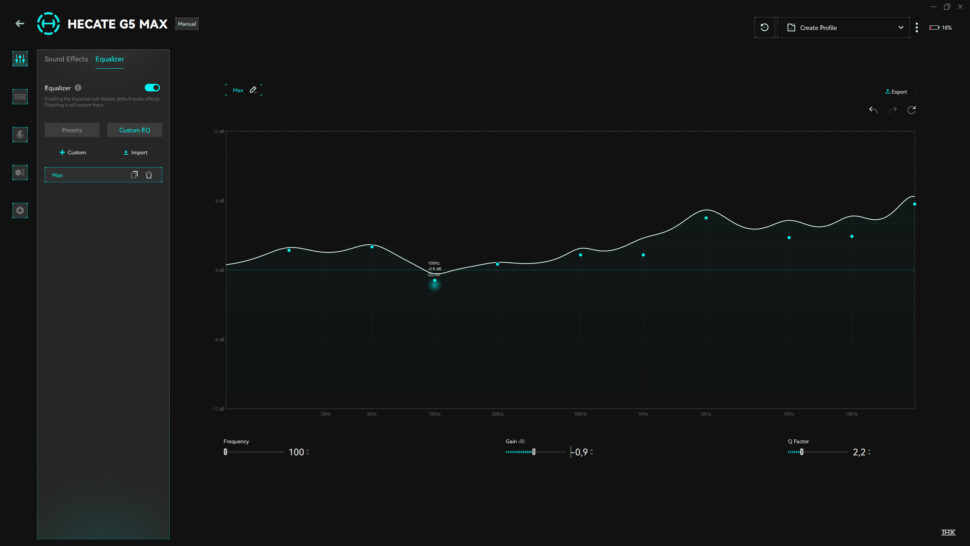Viewport: 970px width, 546px height.
Task: Select the highlighted 100Hz EQ point
Action: (x=434, y=281)
